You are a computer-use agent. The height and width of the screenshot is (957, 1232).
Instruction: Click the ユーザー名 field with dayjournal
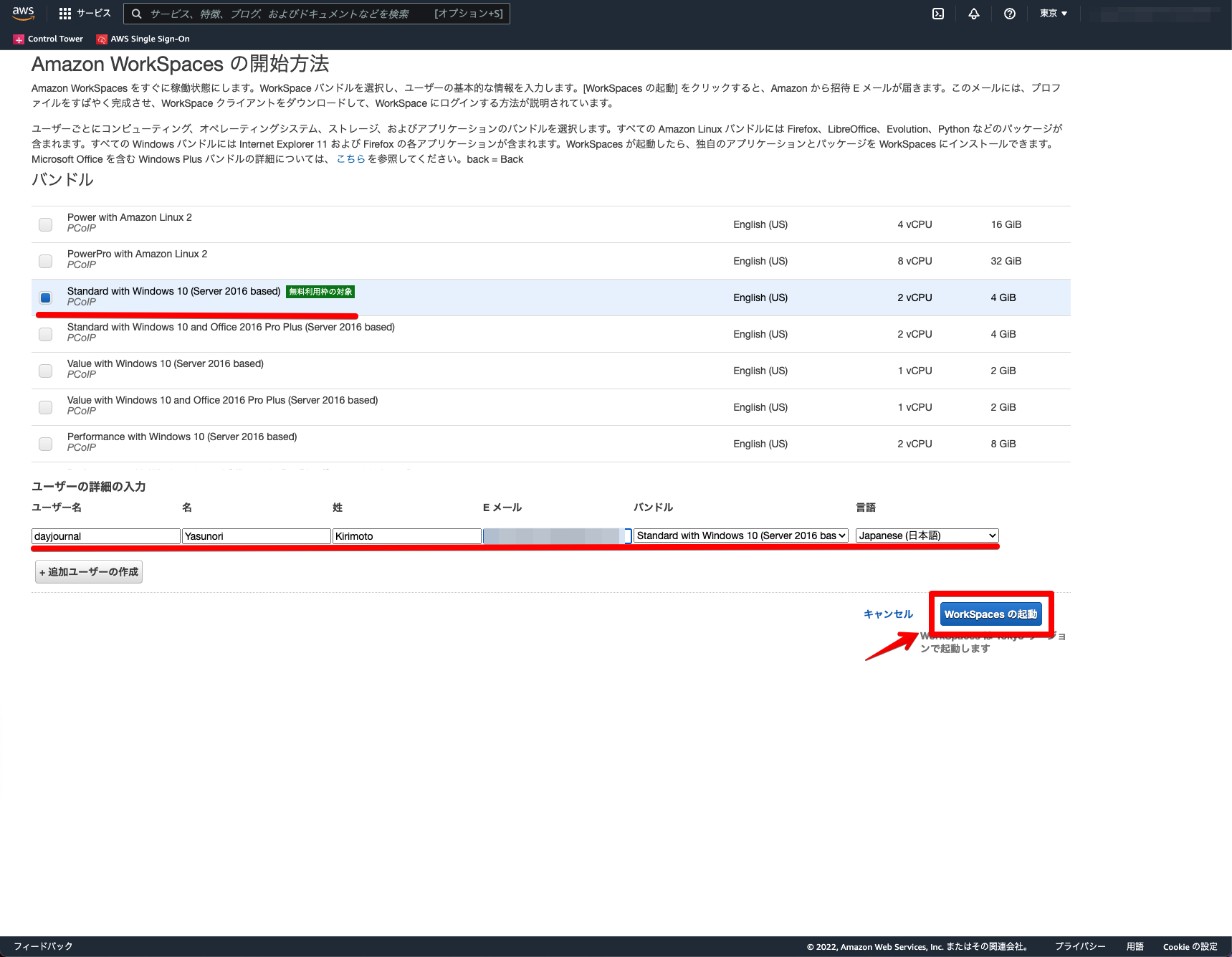[106, 536]
